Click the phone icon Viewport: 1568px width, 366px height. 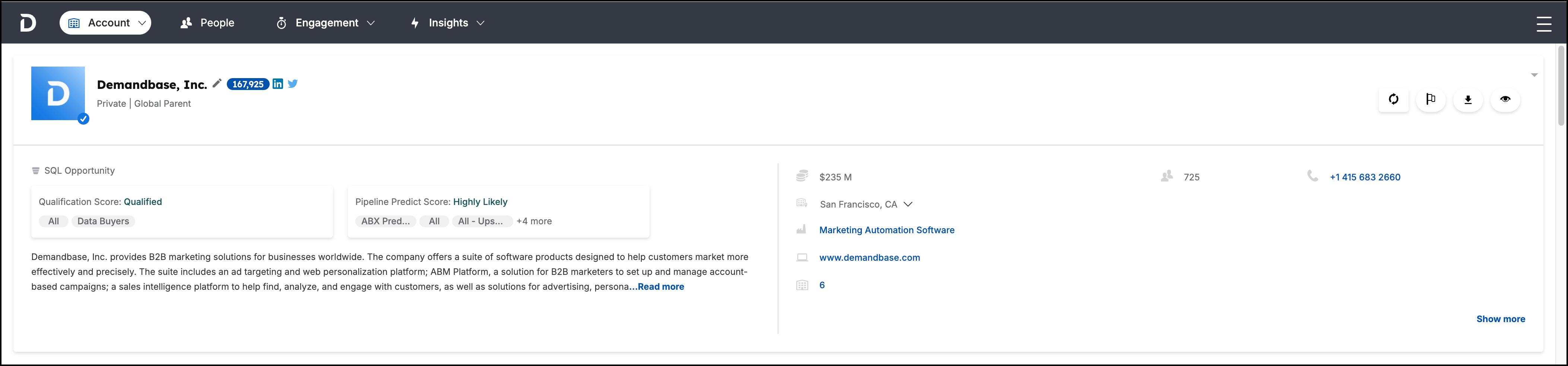1313,176
